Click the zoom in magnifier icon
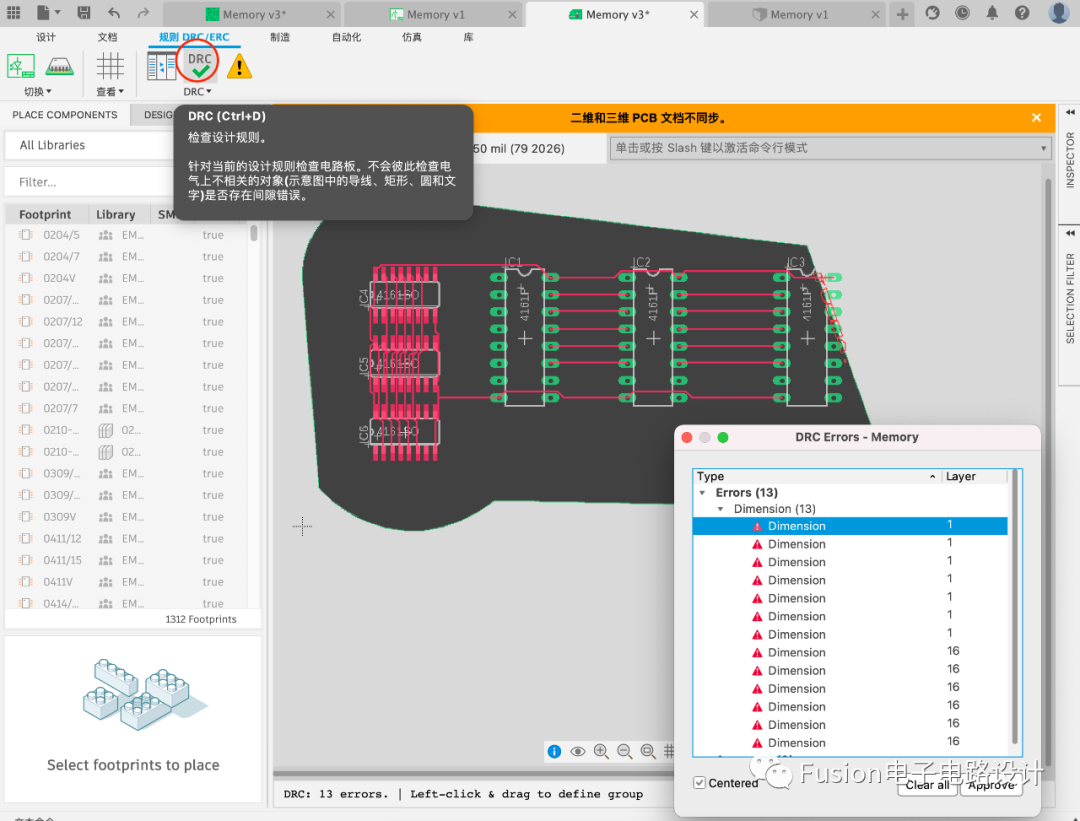The height and width of the screenshot is (821, 1080). [601, 751]
